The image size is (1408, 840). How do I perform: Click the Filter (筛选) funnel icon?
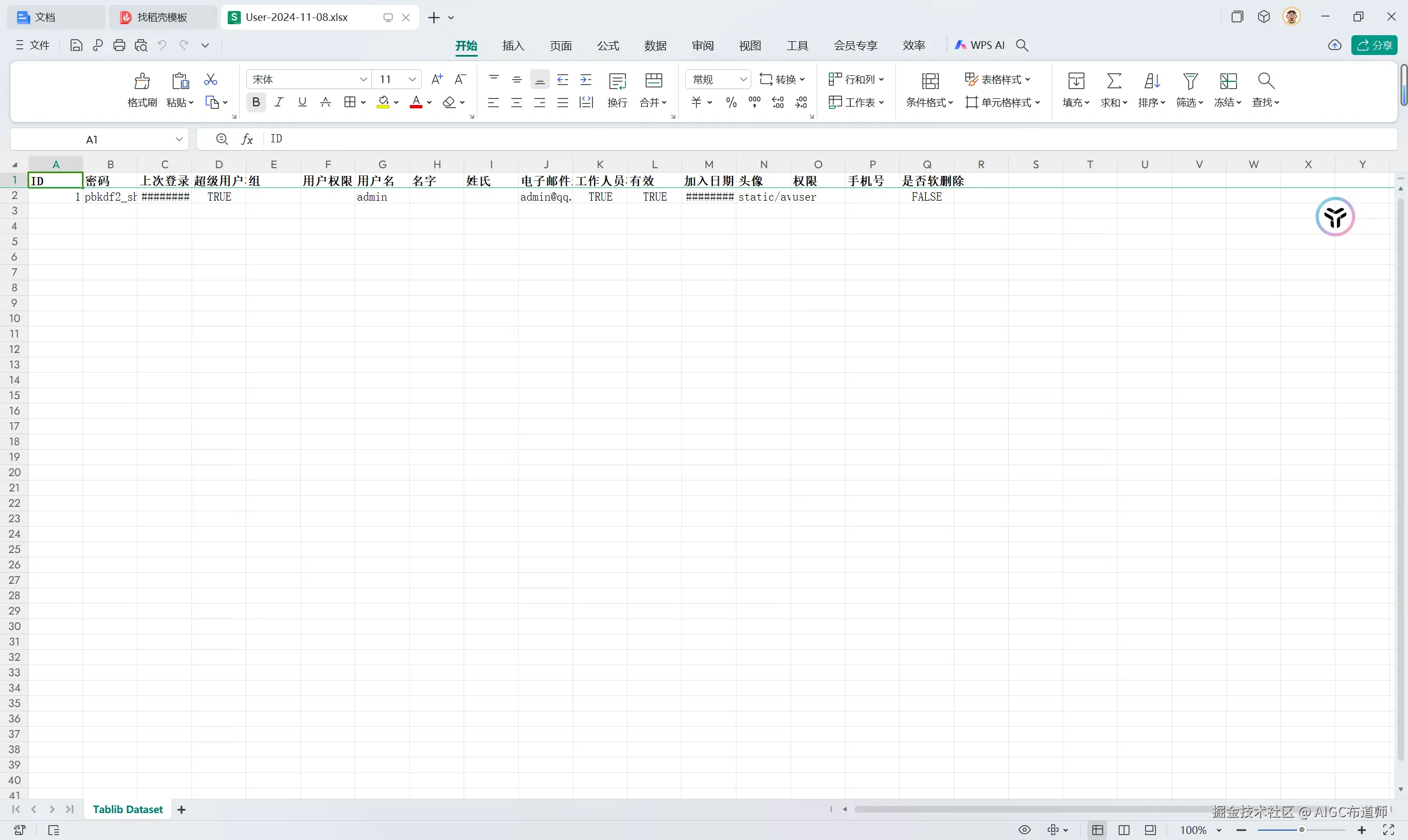coord(1190,81)
